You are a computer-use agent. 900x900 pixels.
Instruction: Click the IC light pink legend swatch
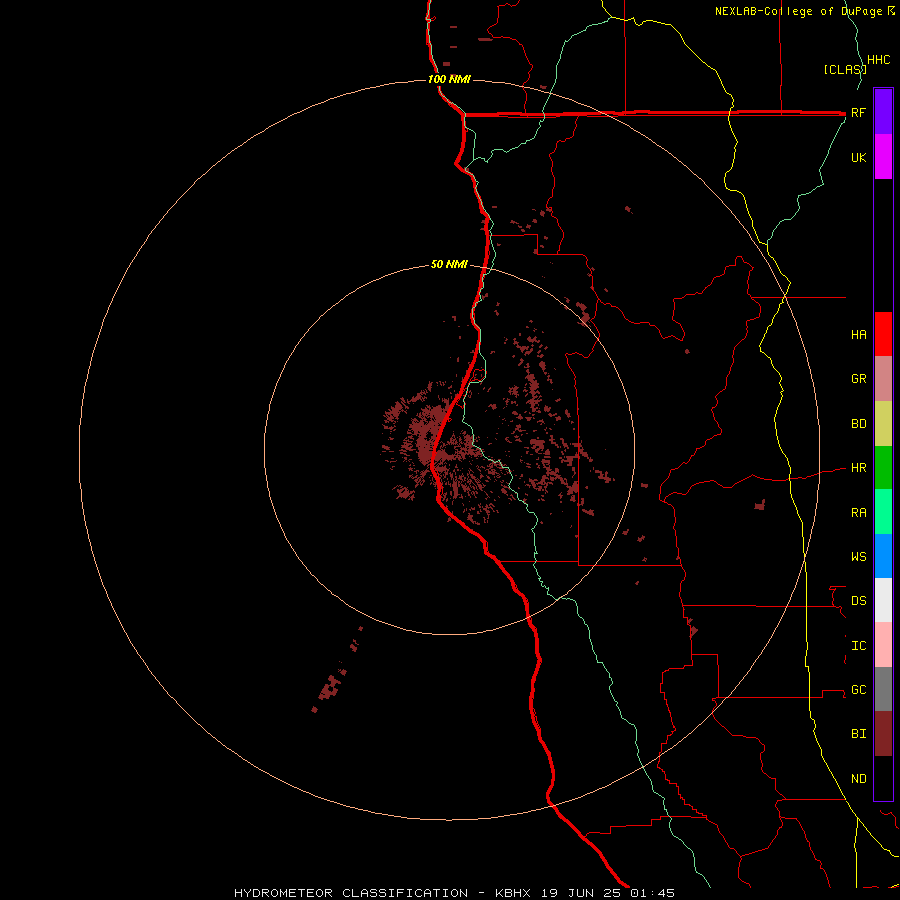click(883, 645)
